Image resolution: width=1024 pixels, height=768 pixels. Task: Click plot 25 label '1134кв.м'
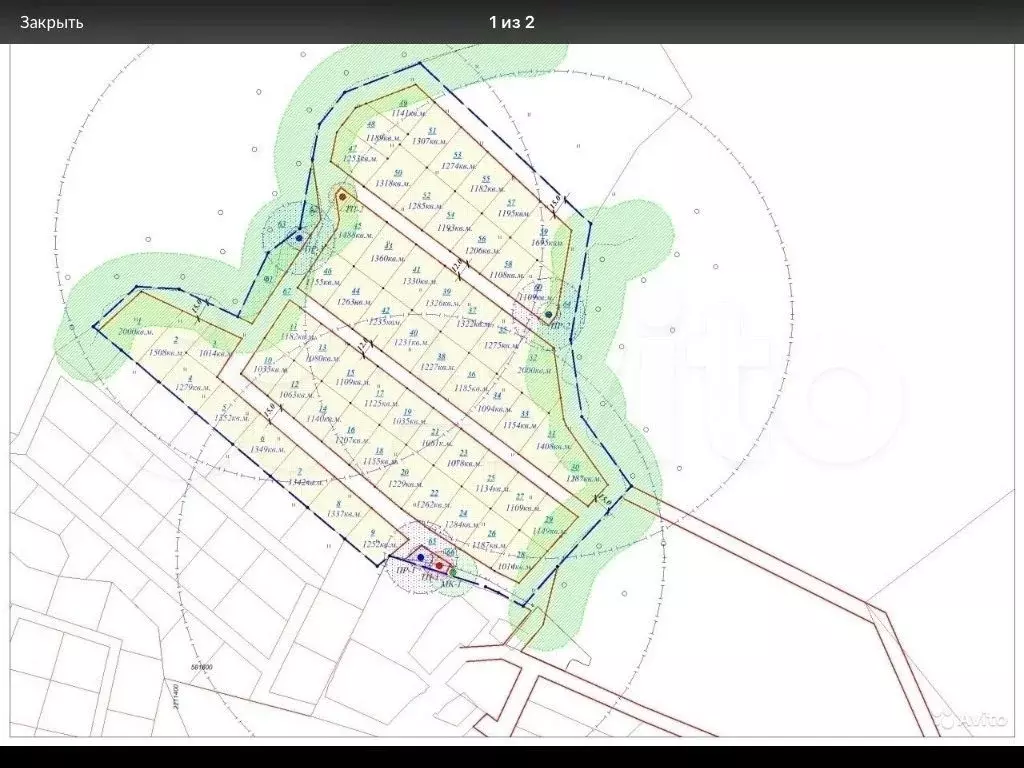(x=493, y=488)
